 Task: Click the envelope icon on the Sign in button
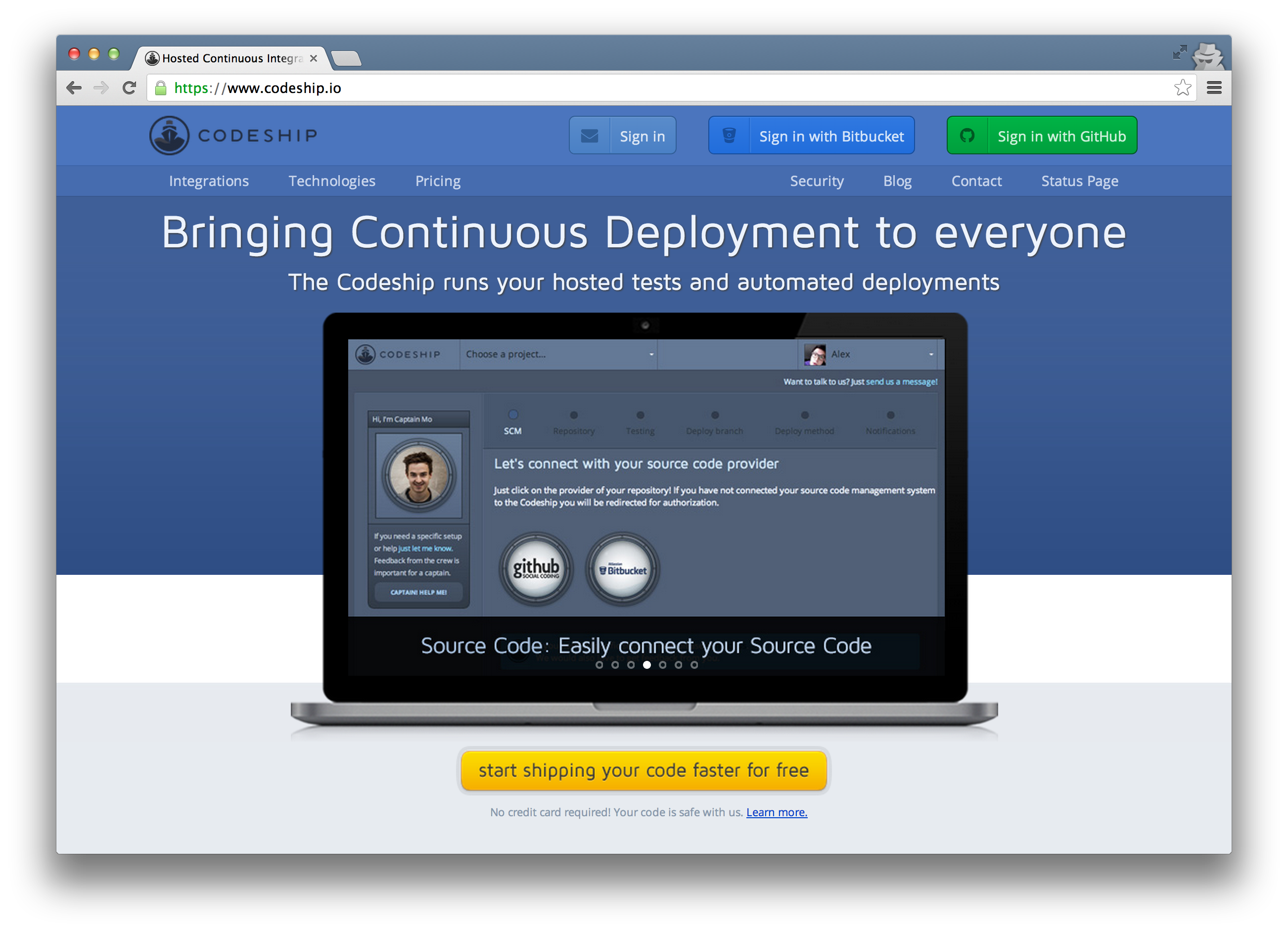590,136
